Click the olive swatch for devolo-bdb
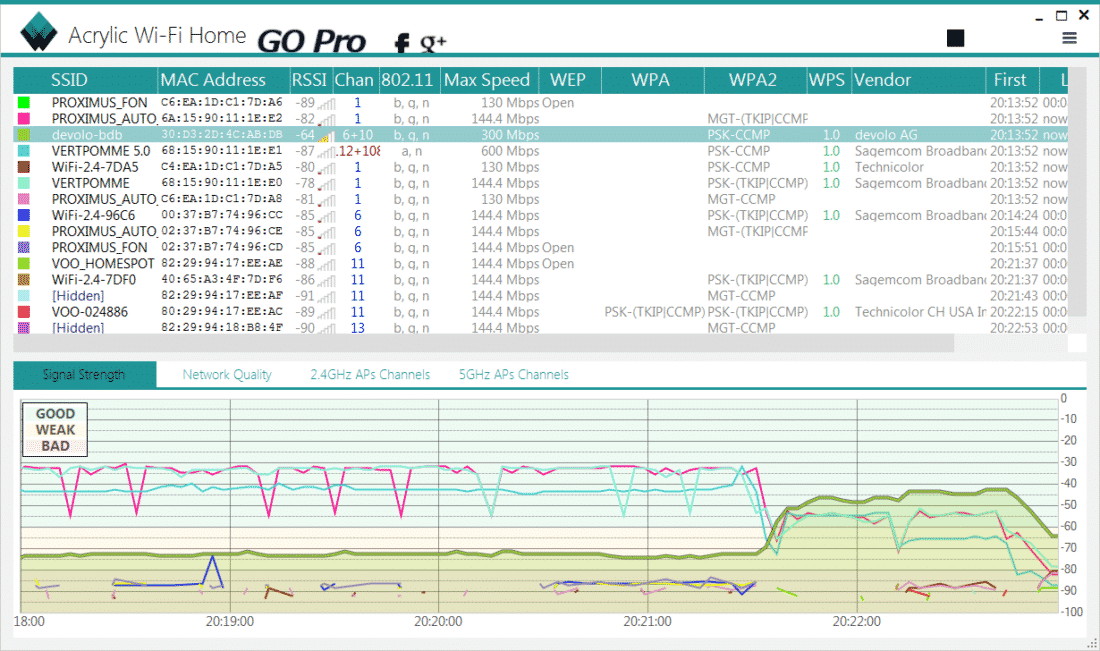The image size is (1100, 651). tap(24, 135)
